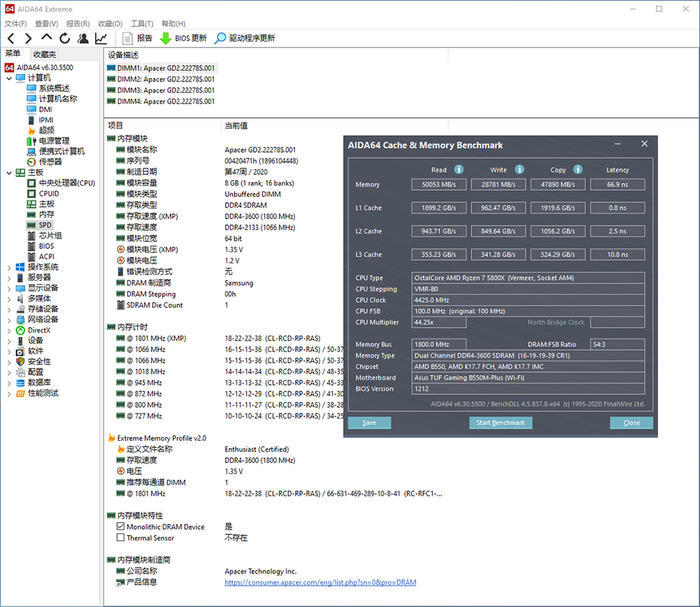Click BIOS 更新 green arrow button
This screenshot has height=607, width=700.
click(x=183, y=38)
